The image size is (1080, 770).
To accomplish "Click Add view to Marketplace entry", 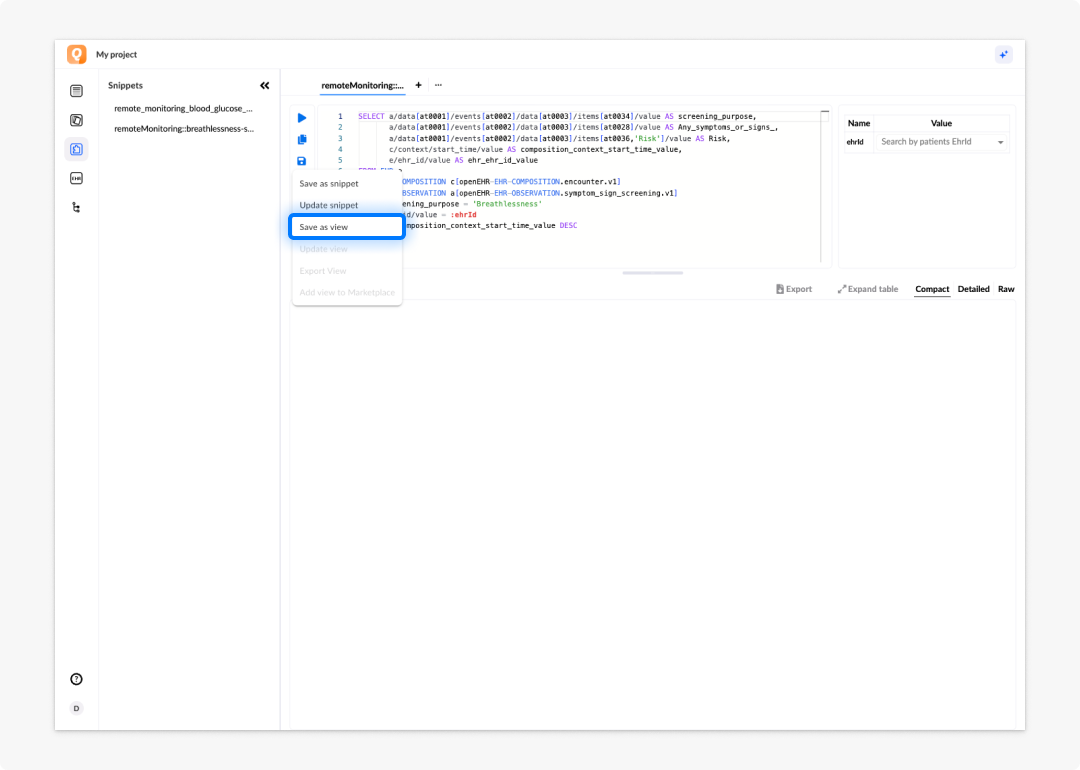I will click(346, 293).
